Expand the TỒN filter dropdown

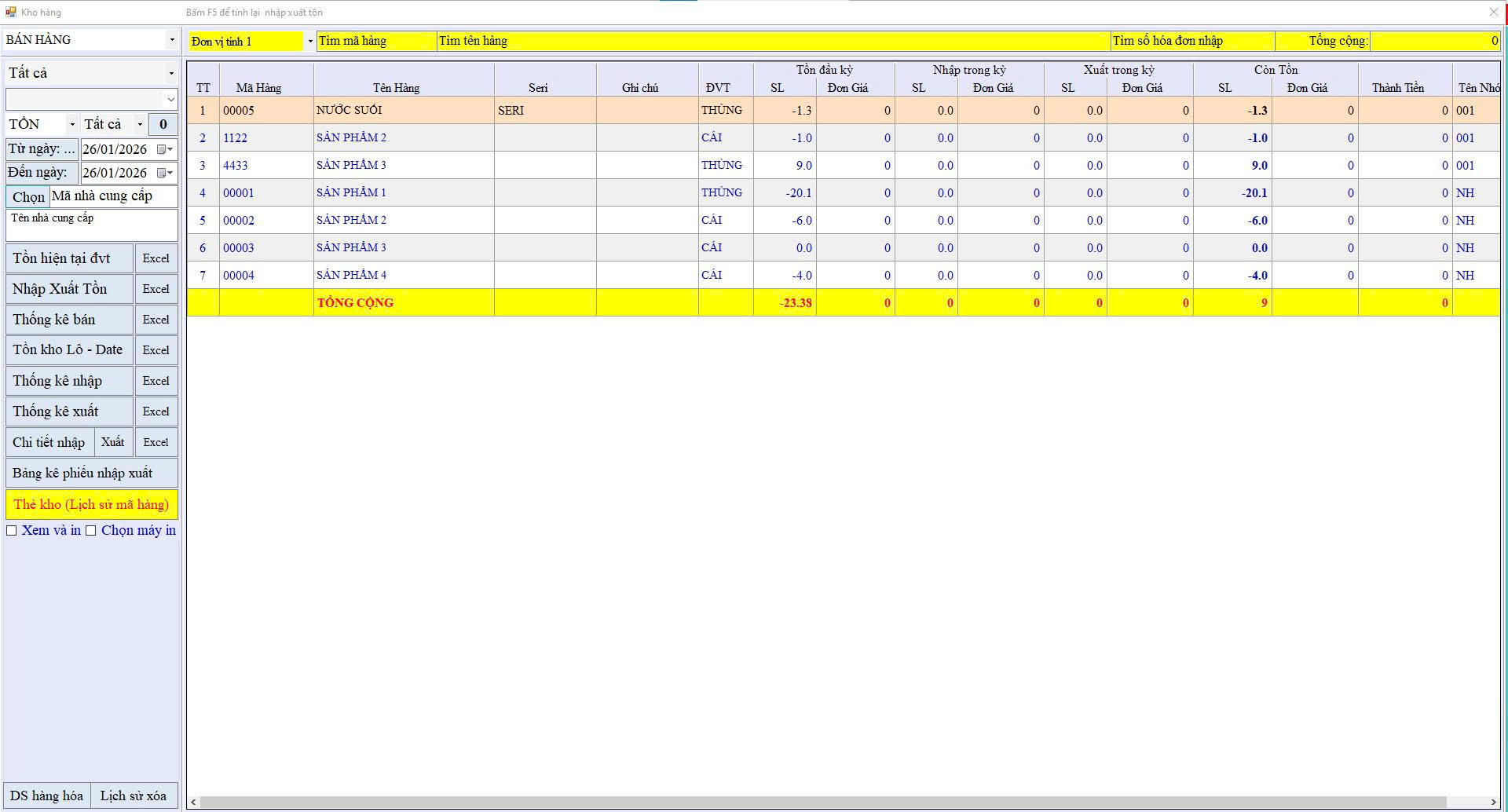pyautogui.click(x=72, y=124)
